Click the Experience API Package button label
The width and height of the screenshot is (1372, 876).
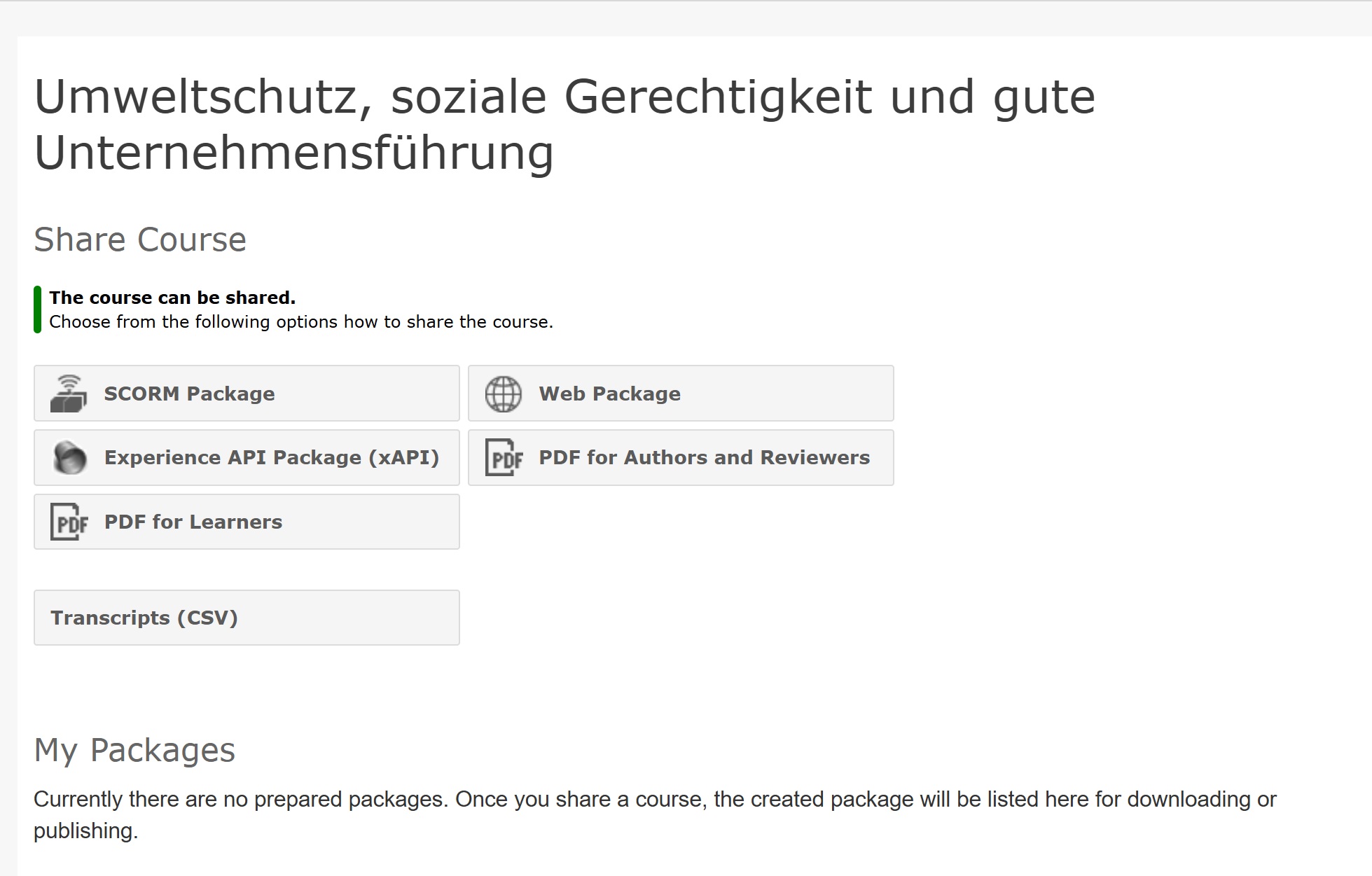click(x=272, y=458)
